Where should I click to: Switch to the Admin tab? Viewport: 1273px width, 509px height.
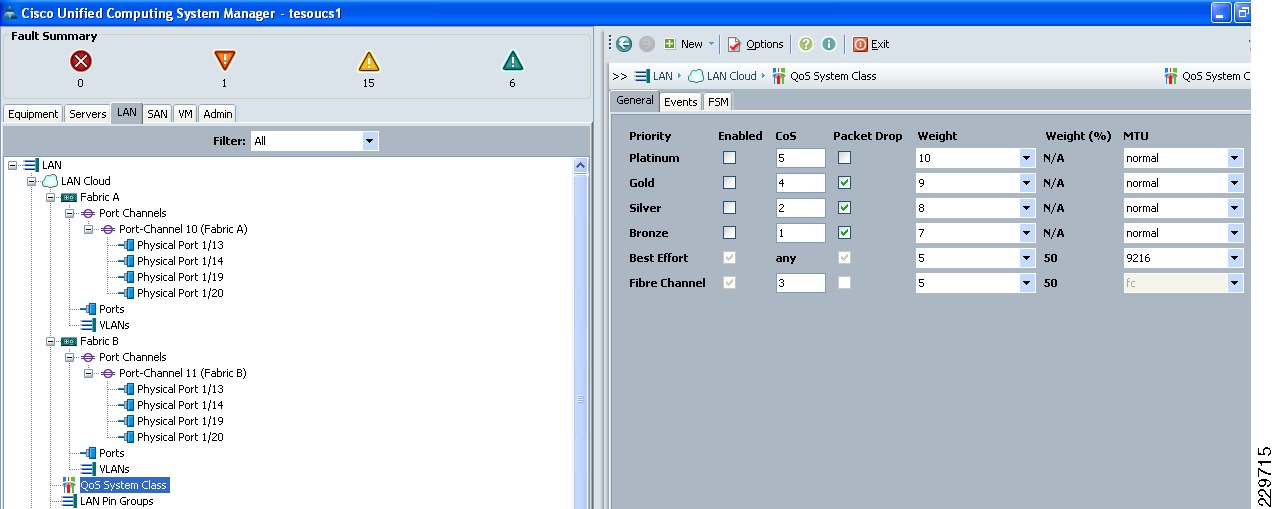click(x=218, y=114)
